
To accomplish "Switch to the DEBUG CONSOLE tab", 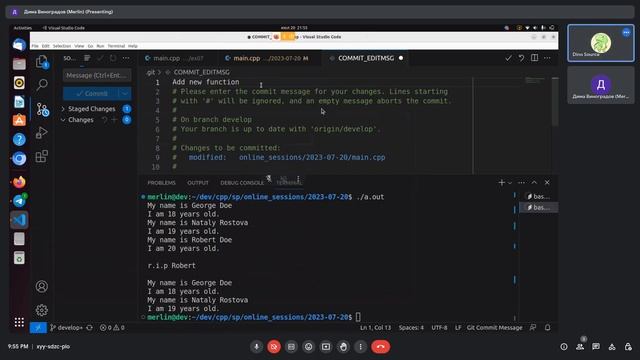I will (242, 182).
